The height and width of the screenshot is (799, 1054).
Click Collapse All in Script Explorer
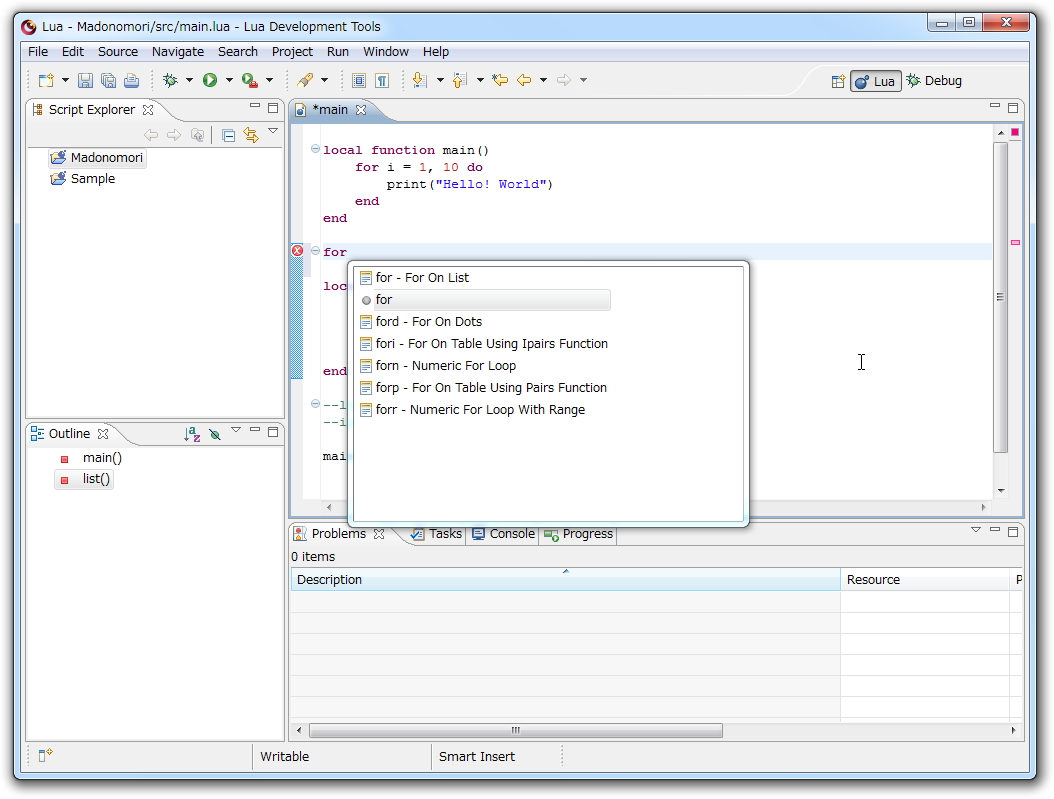pyautogui.click(x=228, y=135)
